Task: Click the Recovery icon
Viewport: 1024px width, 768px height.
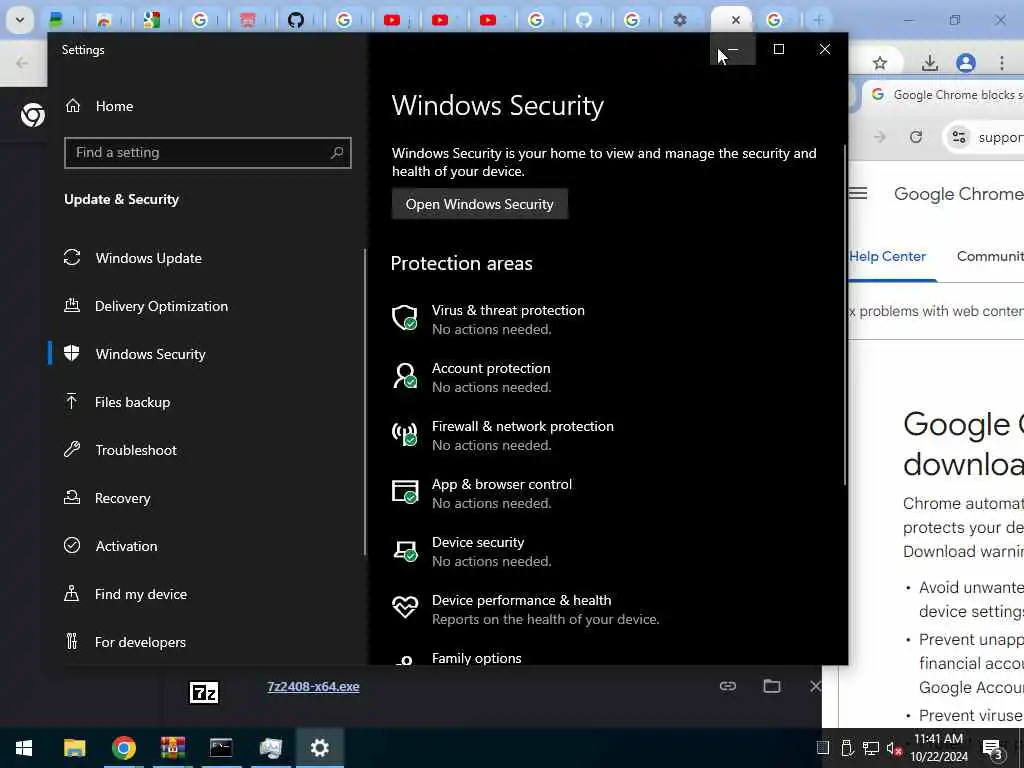Action: (72, 497)
